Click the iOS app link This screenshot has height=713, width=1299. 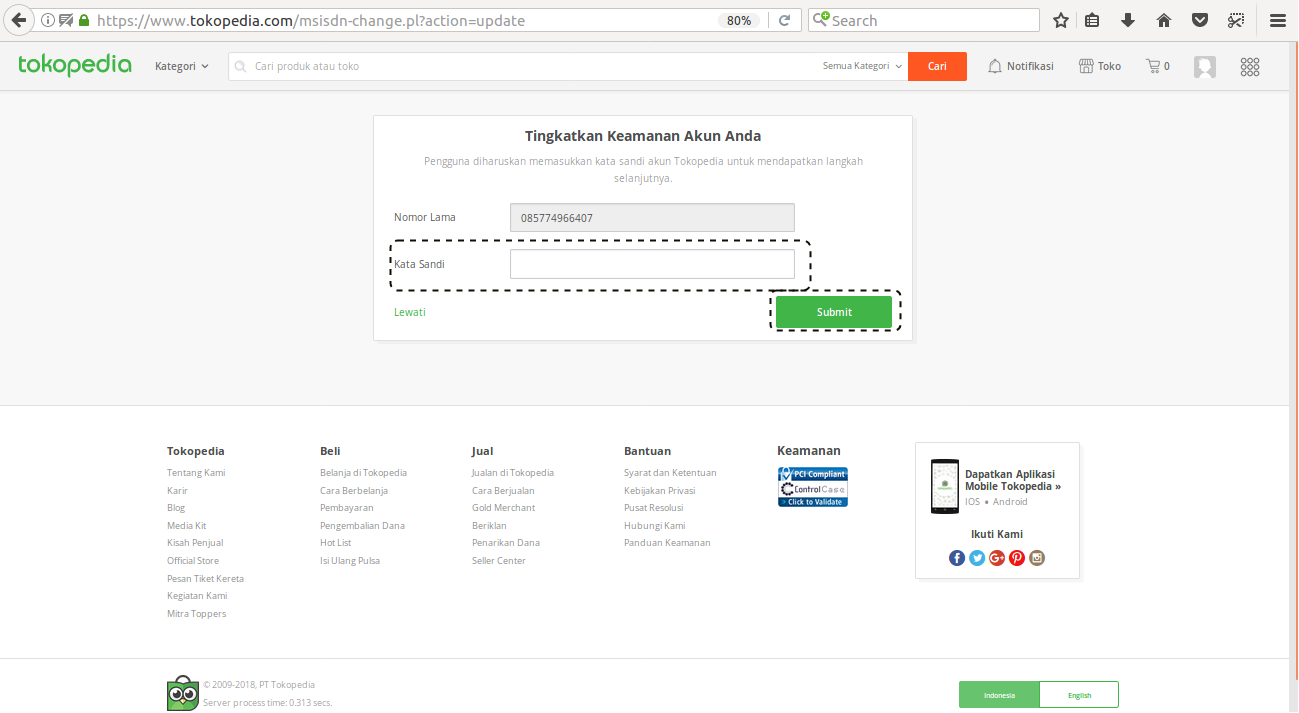point(972,502)
